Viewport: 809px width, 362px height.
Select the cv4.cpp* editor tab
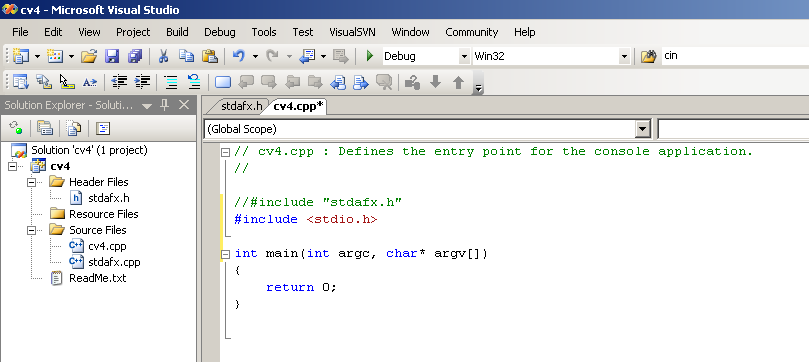pos(298,107)
